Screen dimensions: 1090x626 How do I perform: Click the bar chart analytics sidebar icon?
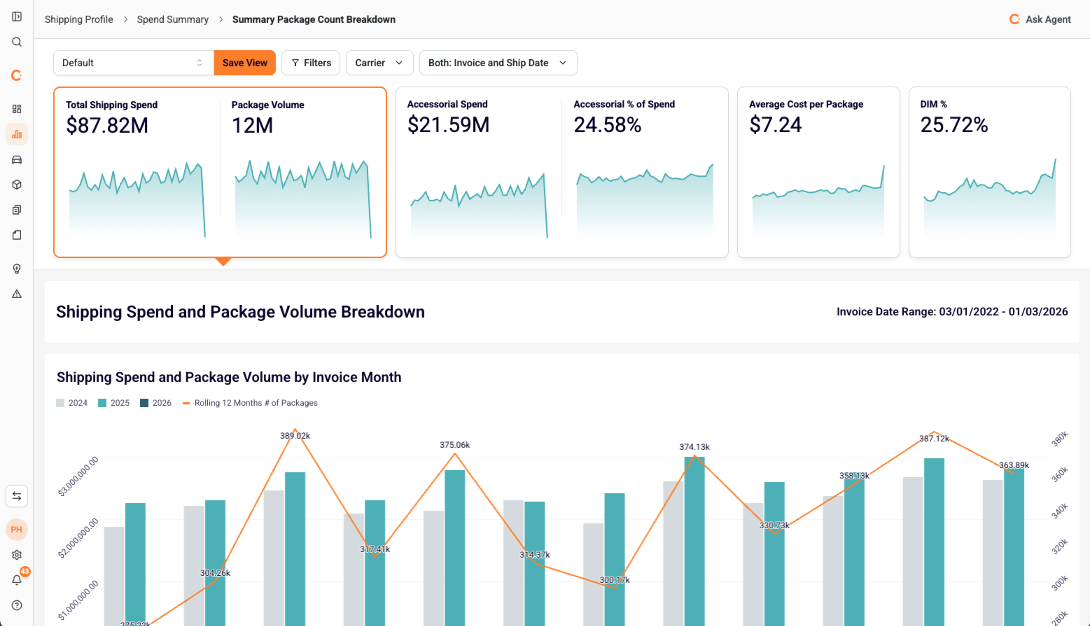[x=16, y=134]
